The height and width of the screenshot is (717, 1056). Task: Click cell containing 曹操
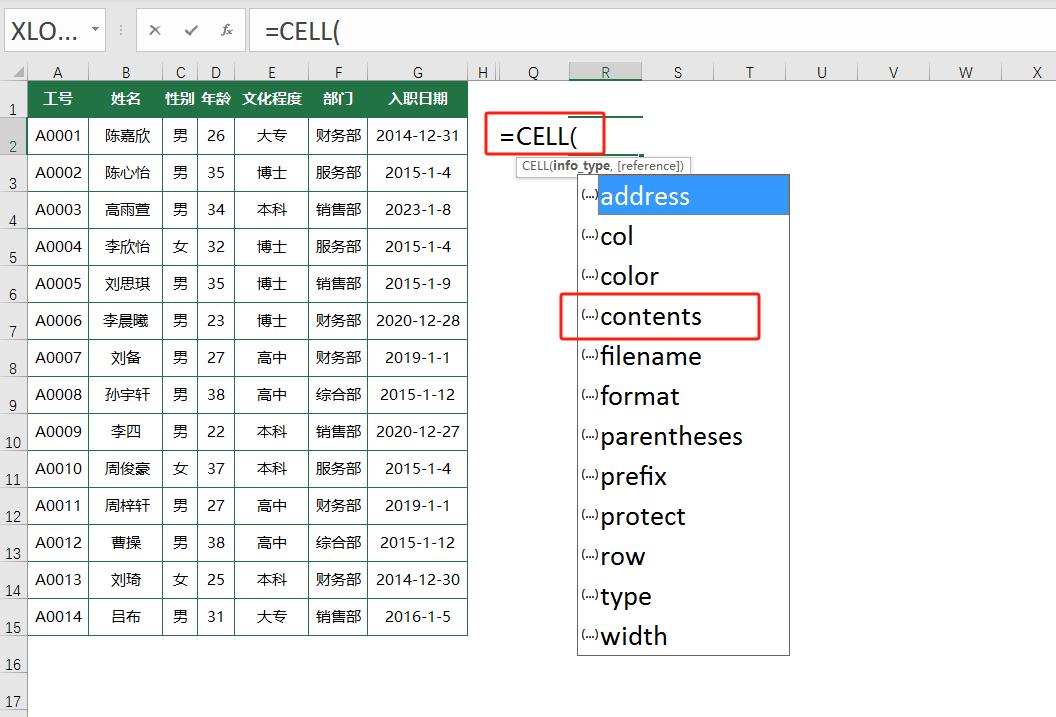[126, 543]
